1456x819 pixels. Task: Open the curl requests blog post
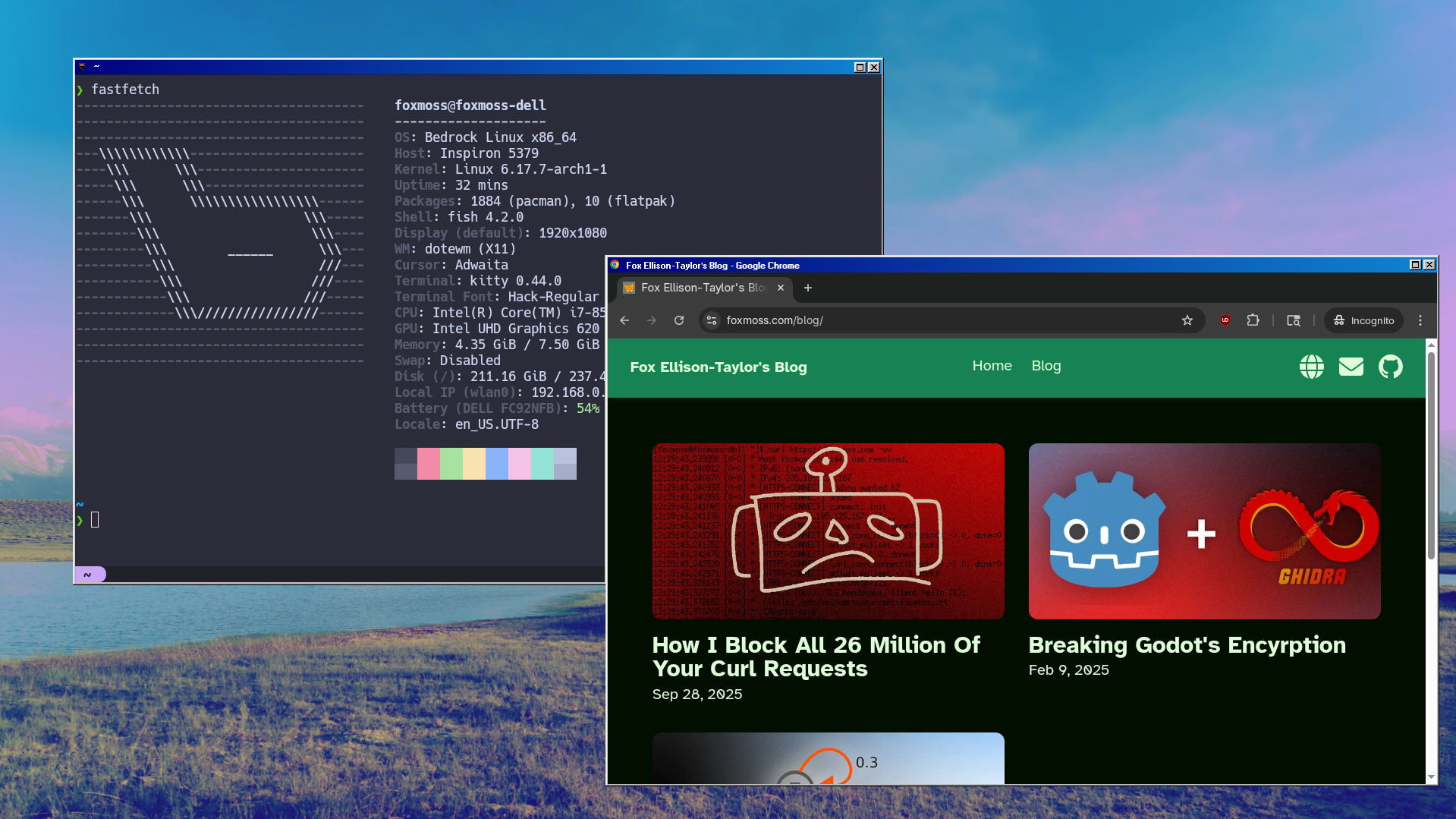[827, 531]
